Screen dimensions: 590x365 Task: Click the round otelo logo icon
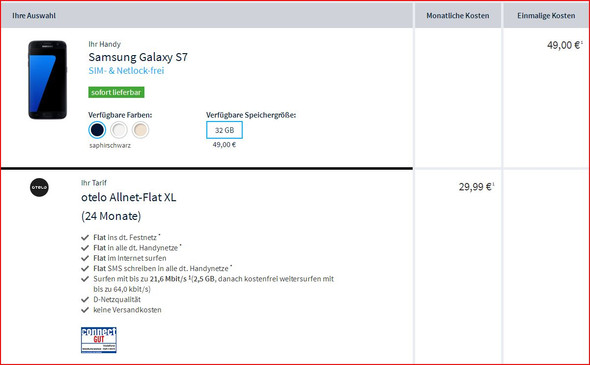tap(39, 187)
